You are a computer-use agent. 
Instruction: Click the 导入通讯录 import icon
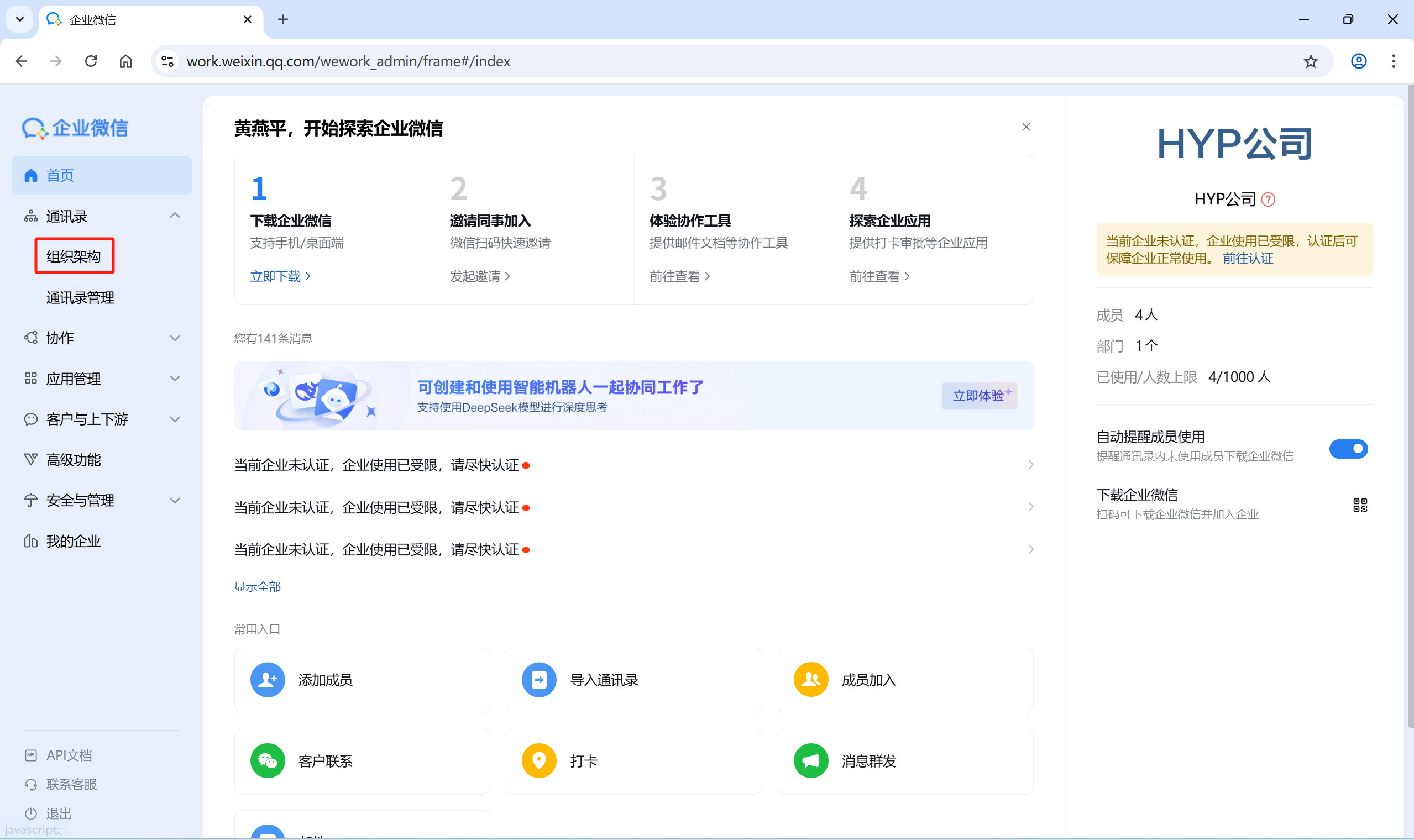coord(538,679)
